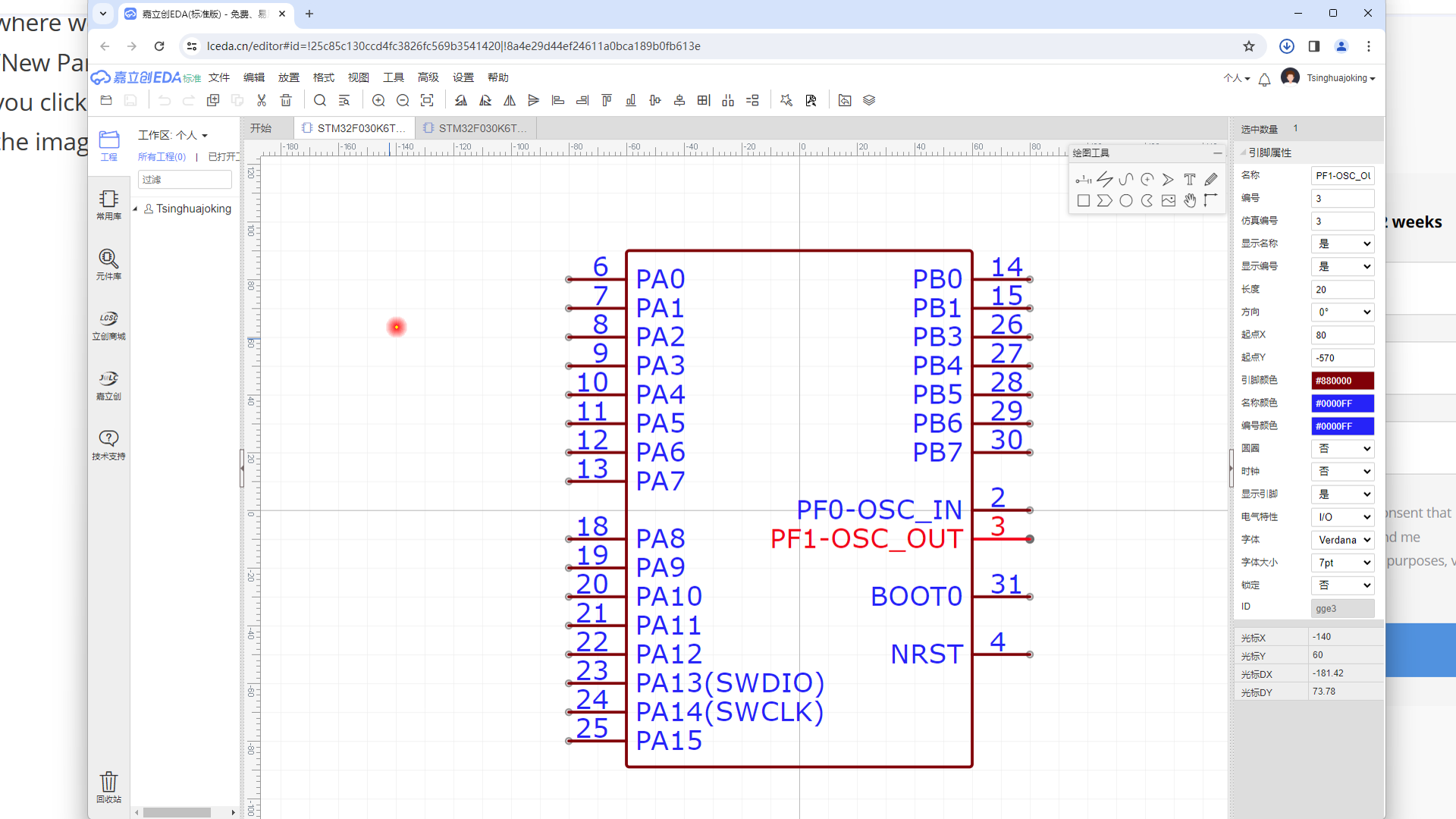Collapse the Tsinghuajoking tree node
The width and height of the screenshot is (1456, 819).
(136, 209)
